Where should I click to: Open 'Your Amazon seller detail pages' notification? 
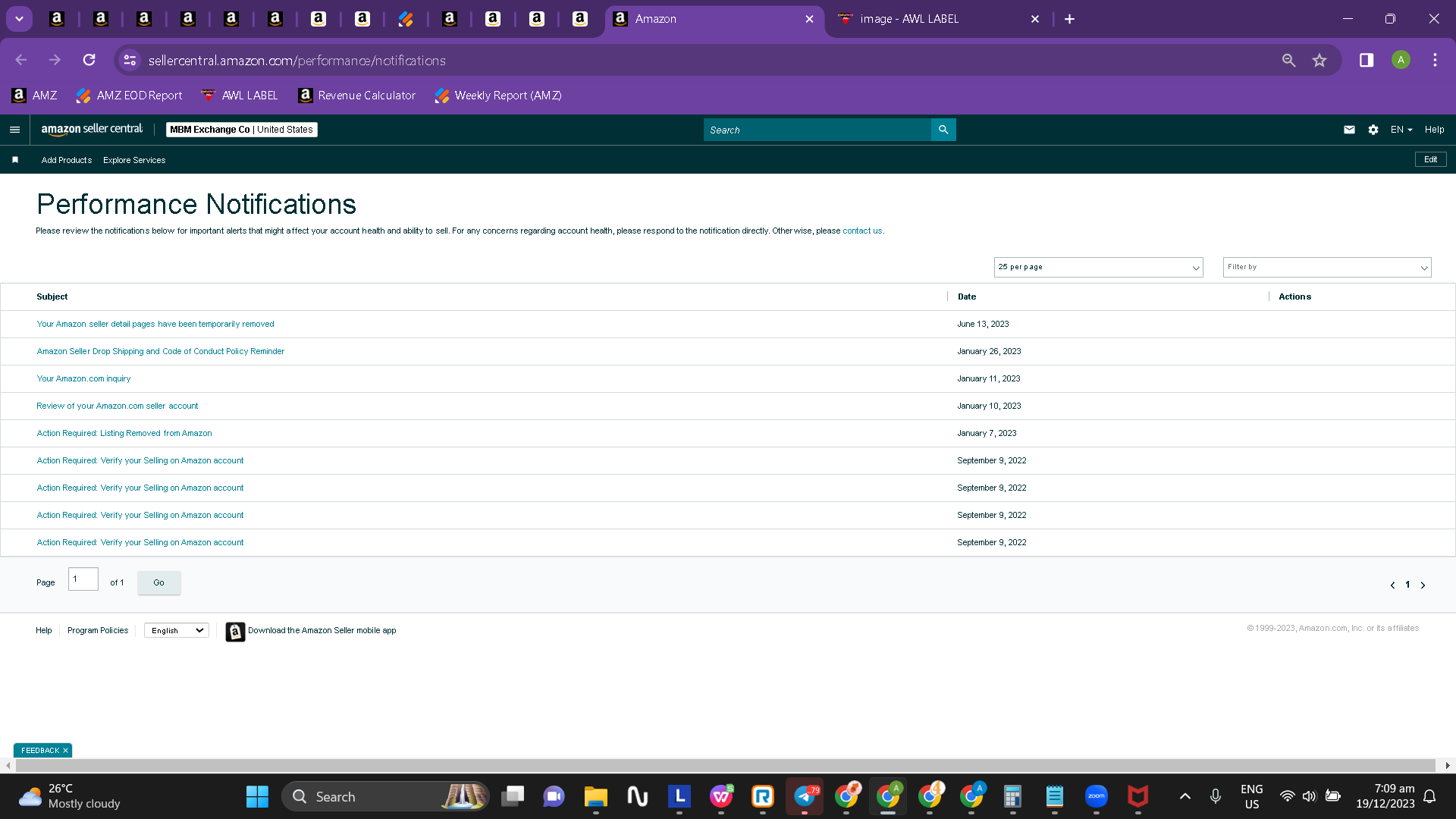155,324
